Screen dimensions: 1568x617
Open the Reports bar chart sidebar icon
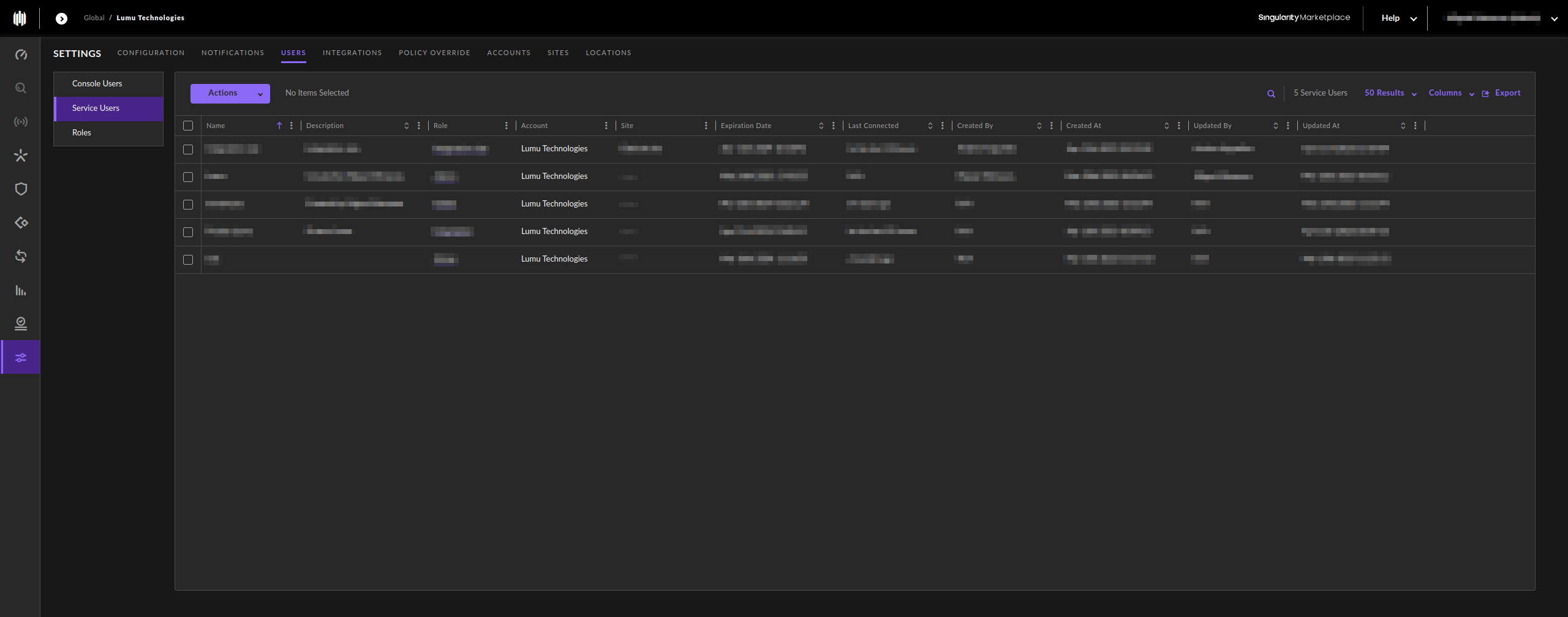(x=21, y=290)
